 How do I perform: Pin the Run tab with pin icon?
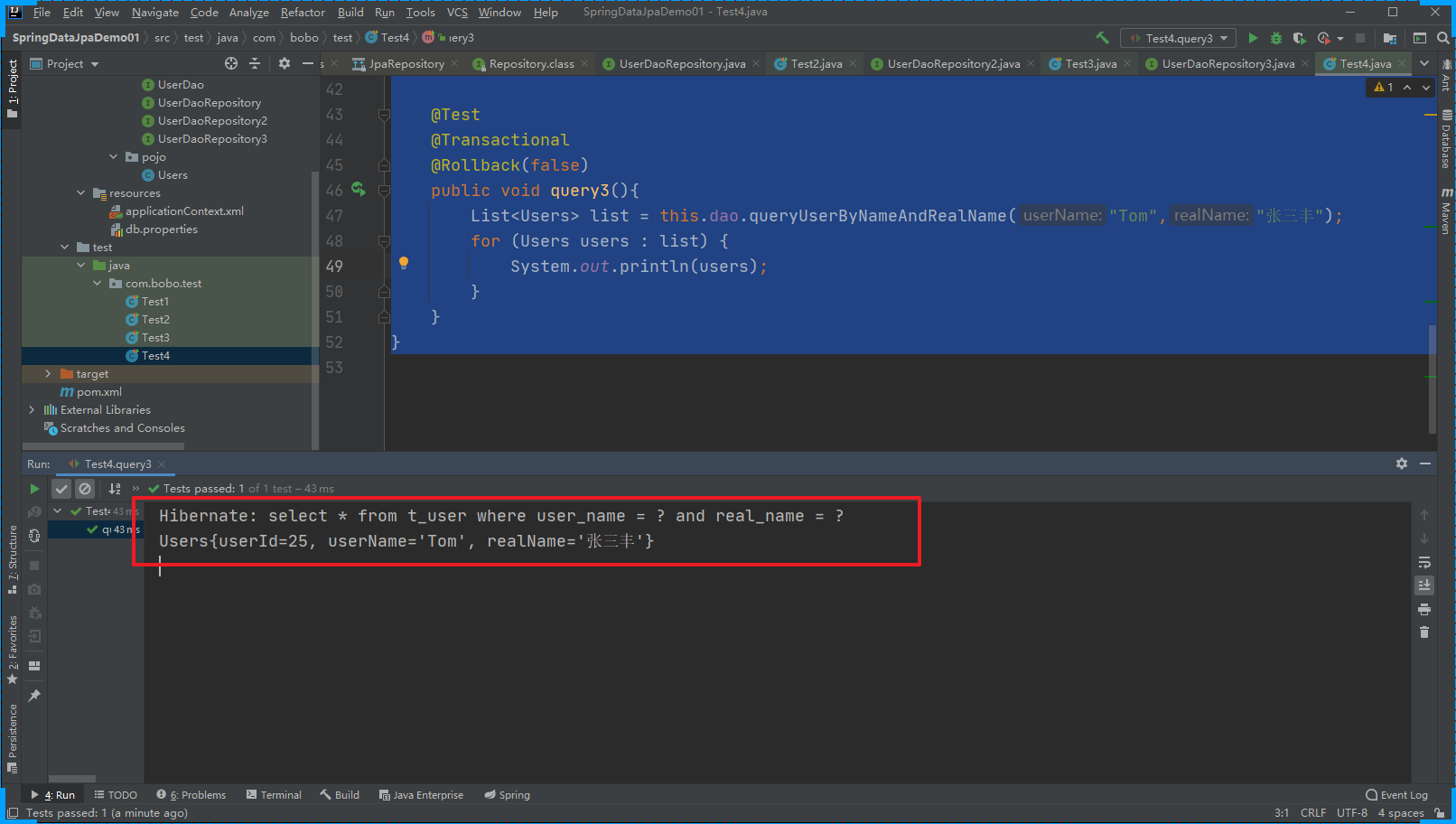(x=34, y=696)
